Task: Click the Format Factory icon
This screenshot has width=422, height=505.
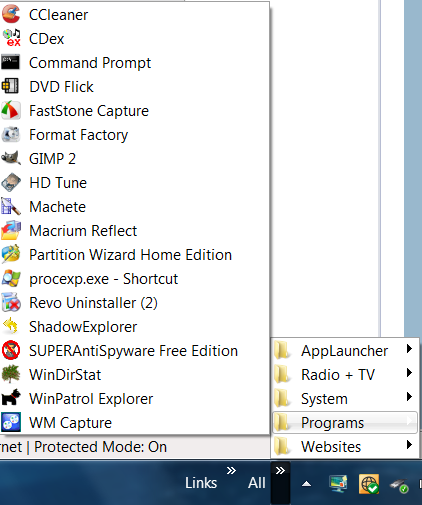Action: click(11, 135)
